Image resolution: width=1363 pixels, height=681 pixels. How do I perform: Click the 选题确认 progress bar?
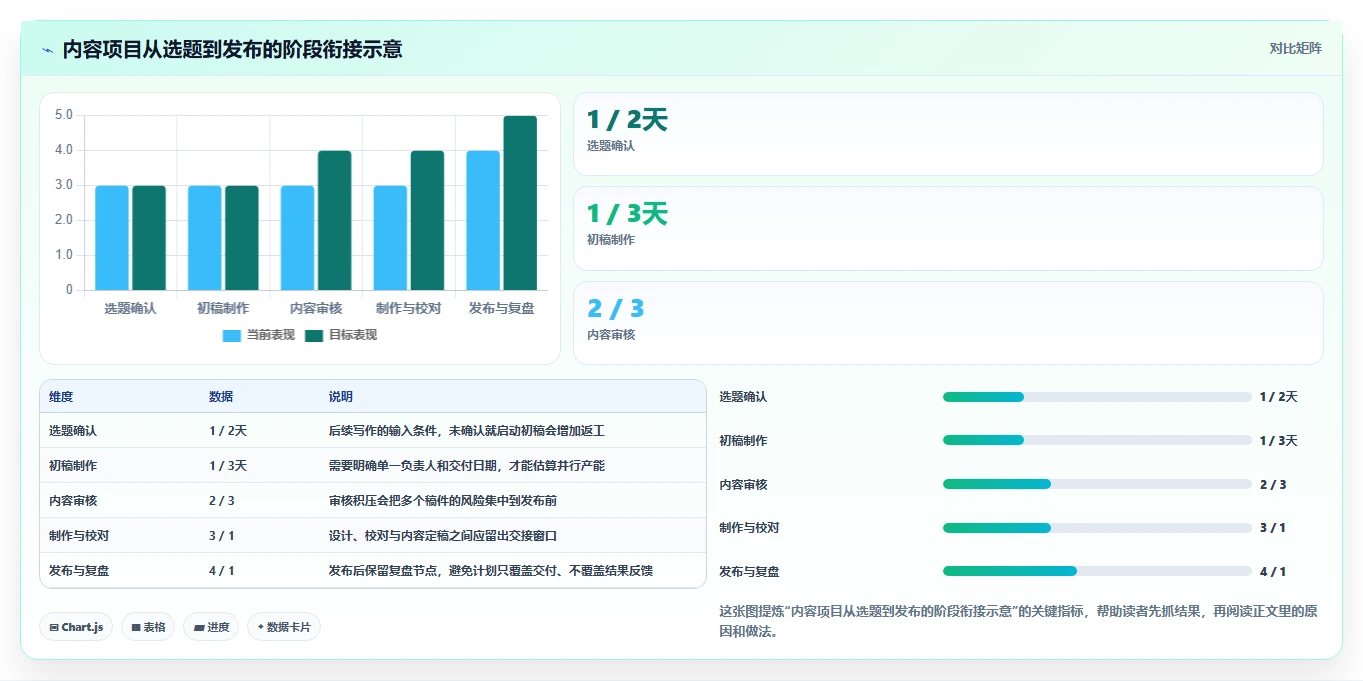[x=1097, y=397]
